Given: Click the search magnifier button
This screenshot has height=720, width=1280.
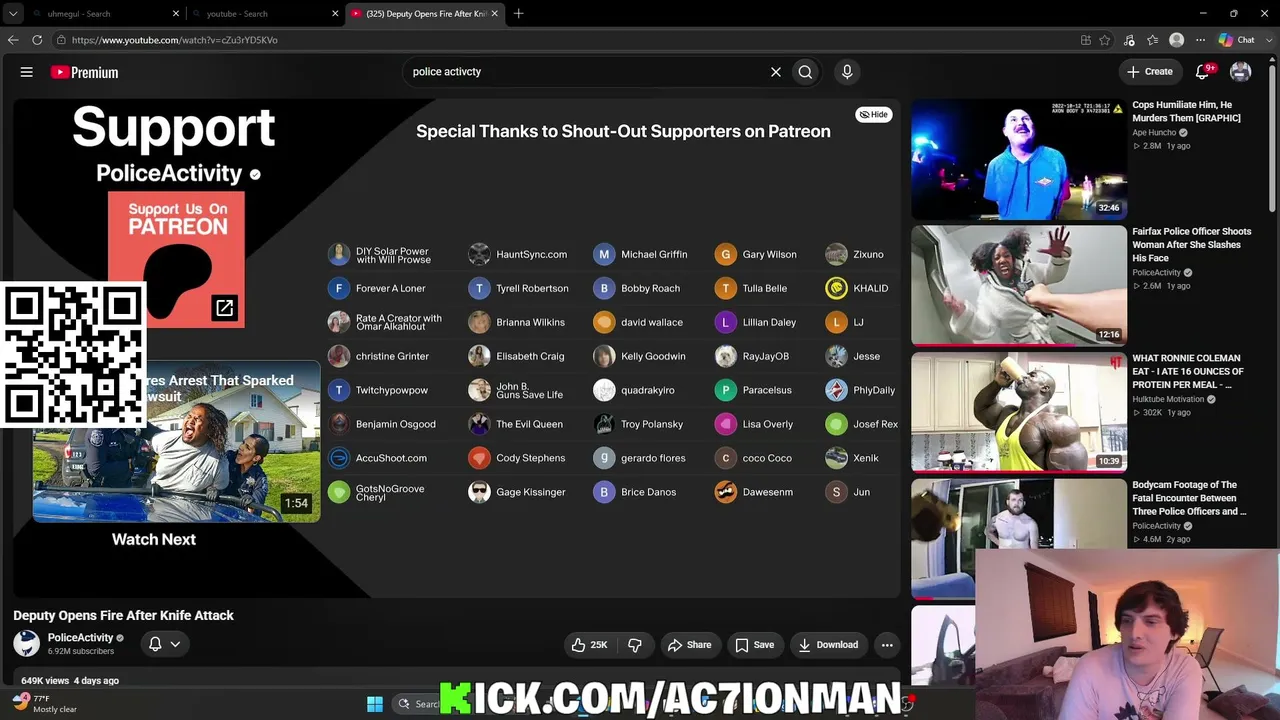Looking at the screenshot, I should coord(805,72).
